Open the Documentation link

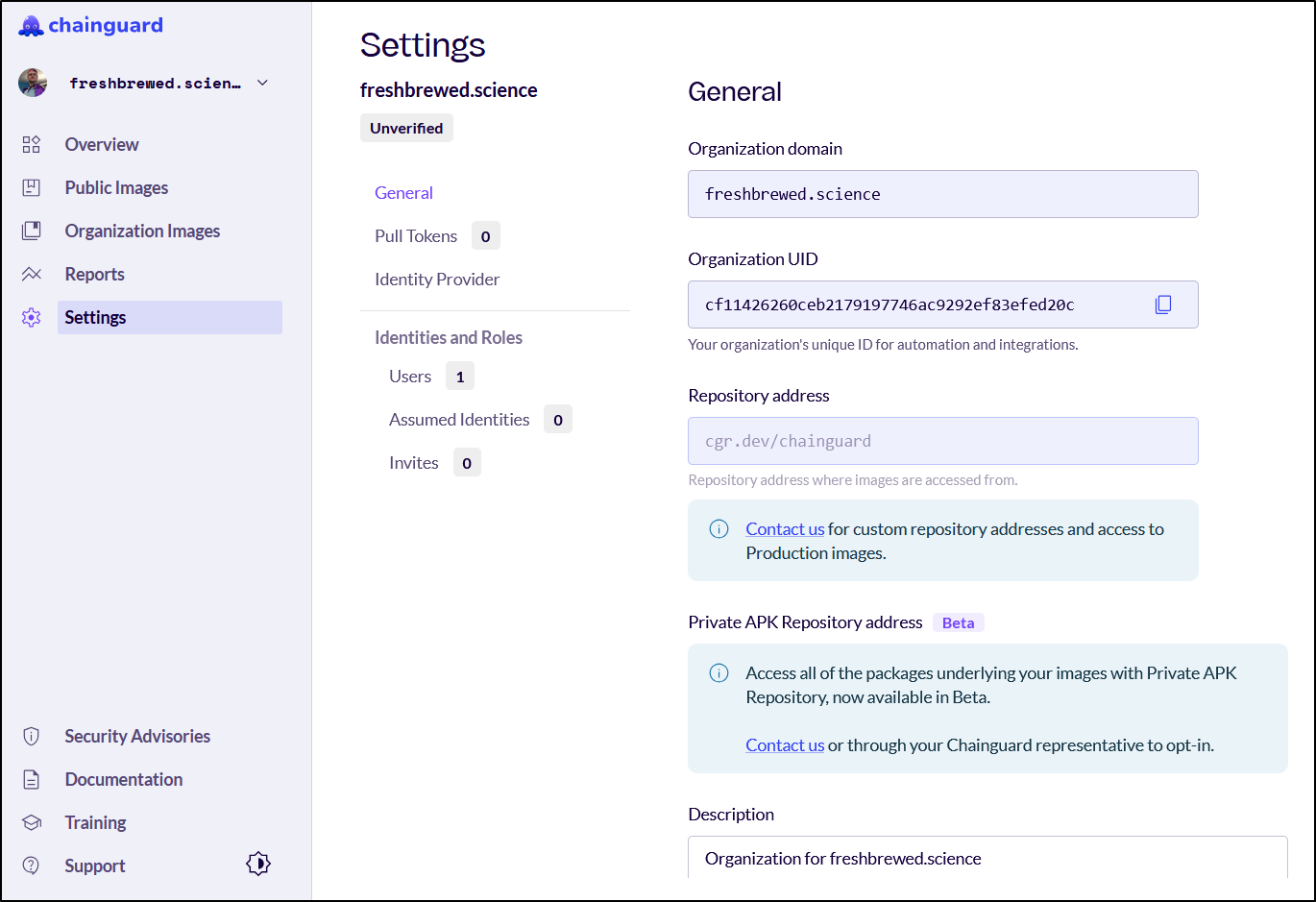(x=123, y=779)
